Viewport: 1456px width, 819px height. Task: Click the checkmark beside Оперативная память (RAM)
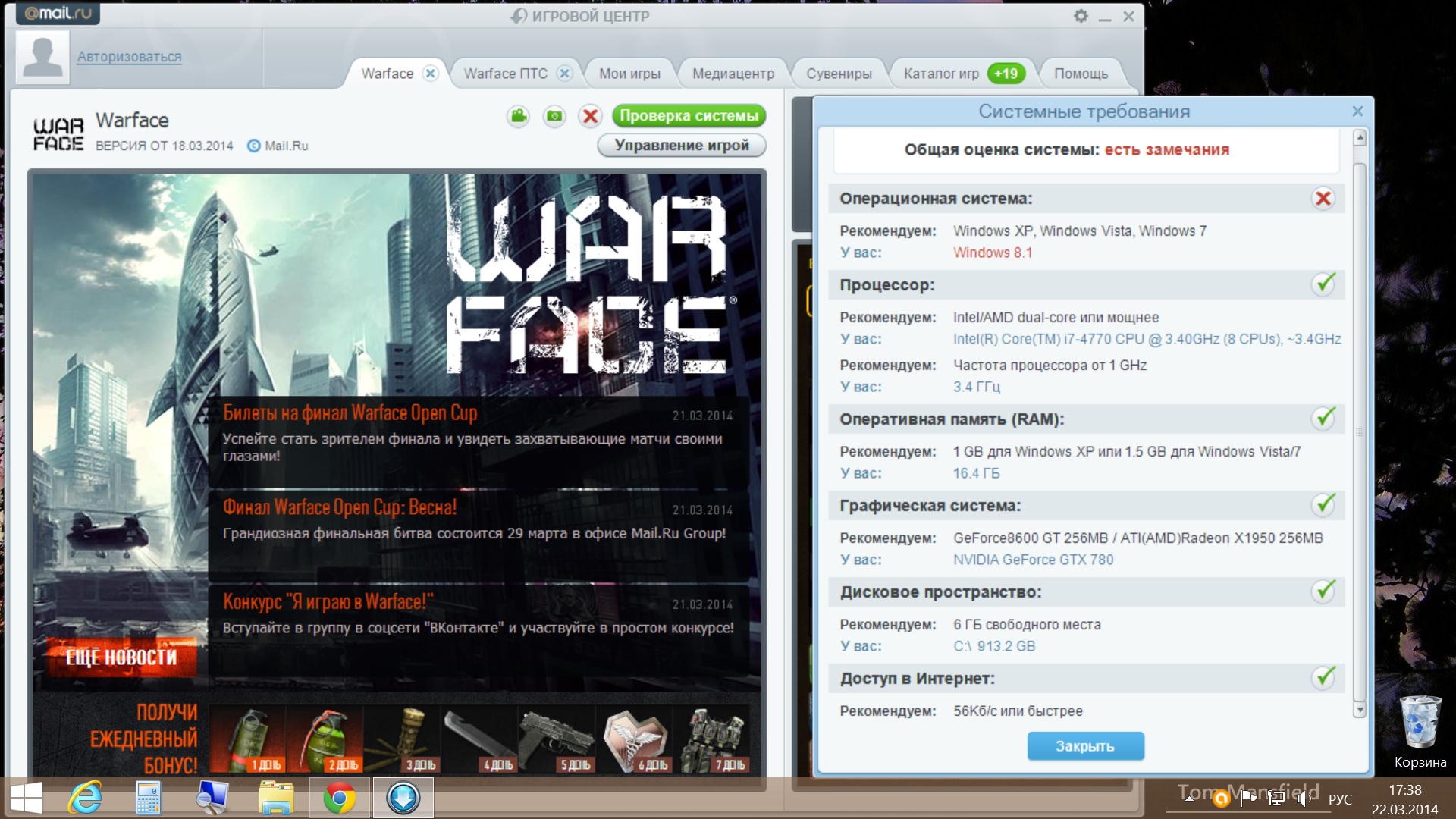pyautogui.click(x=1324, y=419)
